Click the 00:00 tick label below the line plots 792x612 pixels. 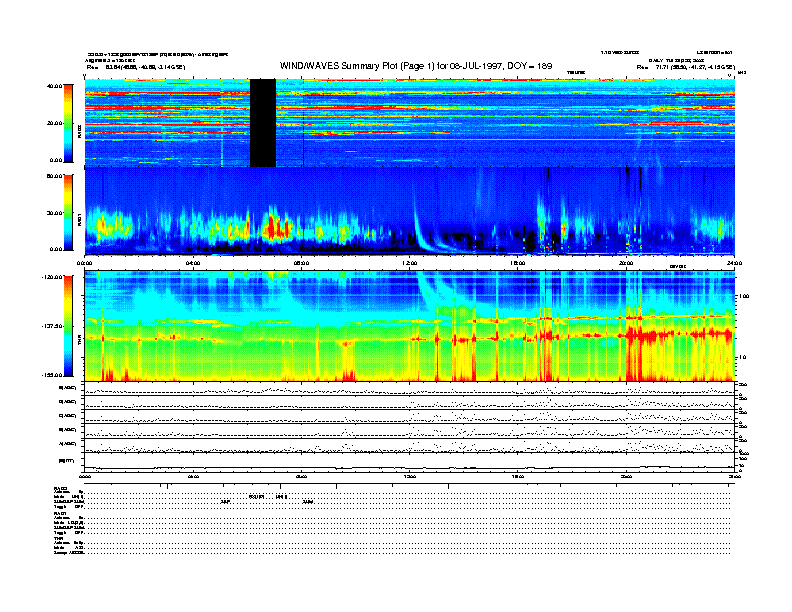tap(85, 476)
